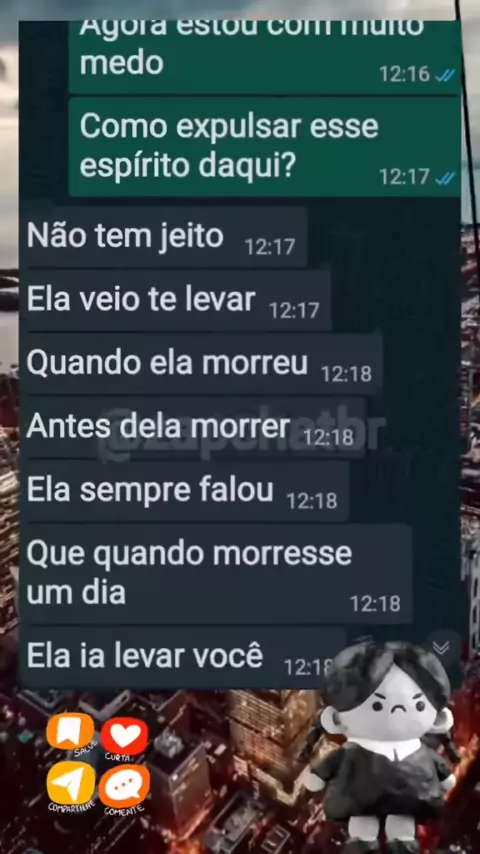Tap the orange Salve bookmark icon
This screenshot has width=480, height=854.
click(70, 731)
